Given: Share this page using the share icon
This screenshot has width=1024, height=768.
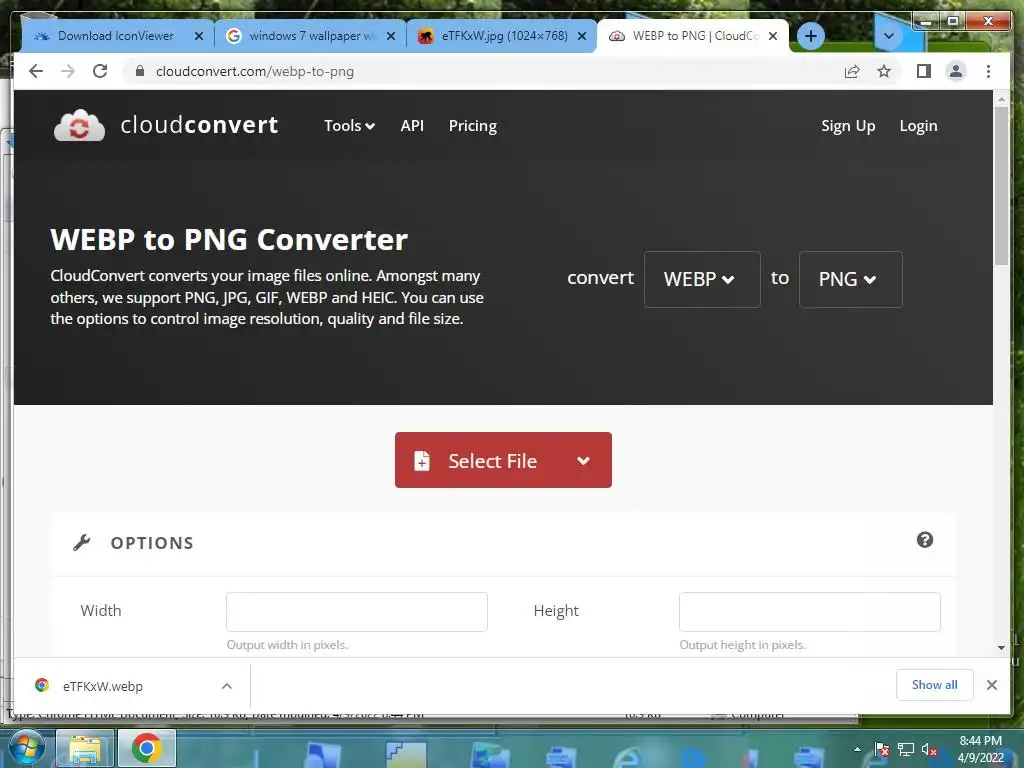Looking at the screenshot, I should [x=852, y=71].
